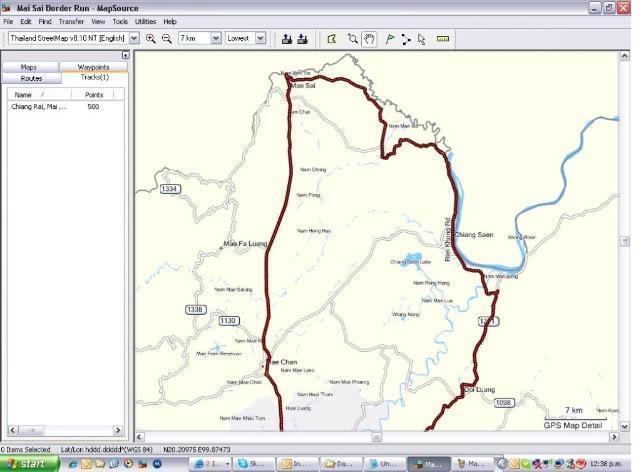Open the Windows start button

29,464
